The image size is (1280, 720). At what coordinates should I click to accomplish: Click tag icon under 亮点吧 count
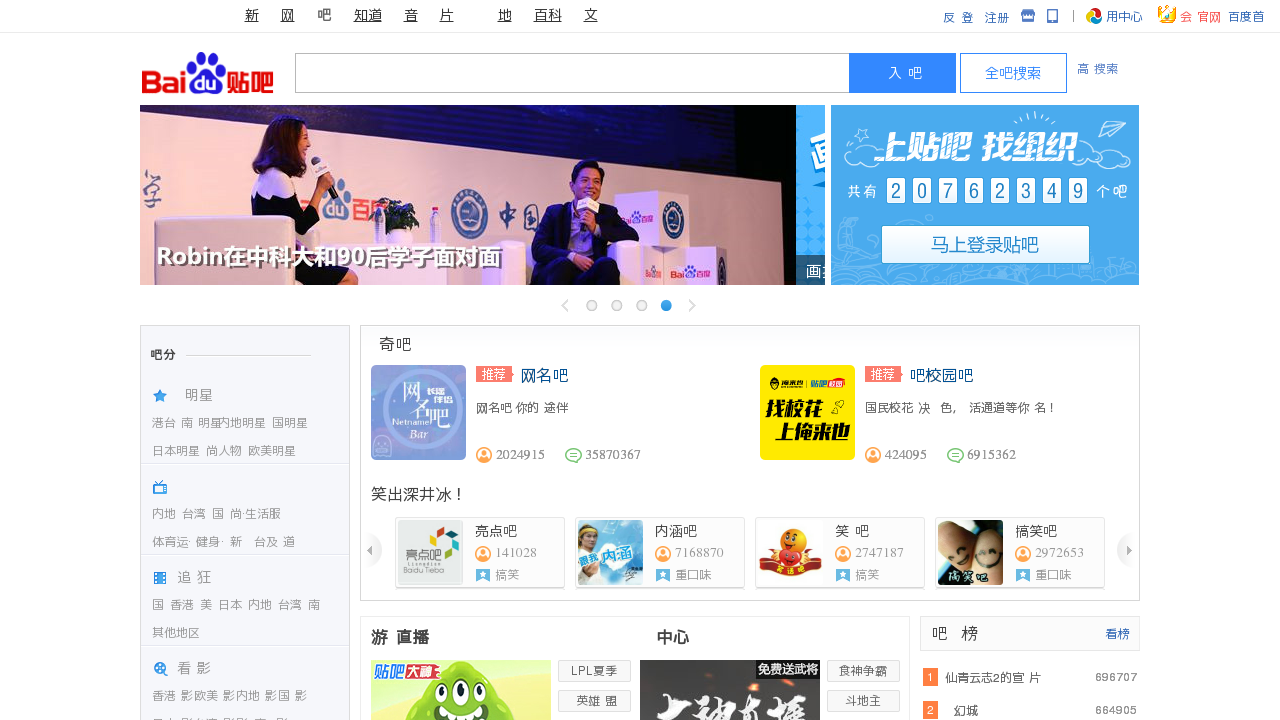[483, 575]
